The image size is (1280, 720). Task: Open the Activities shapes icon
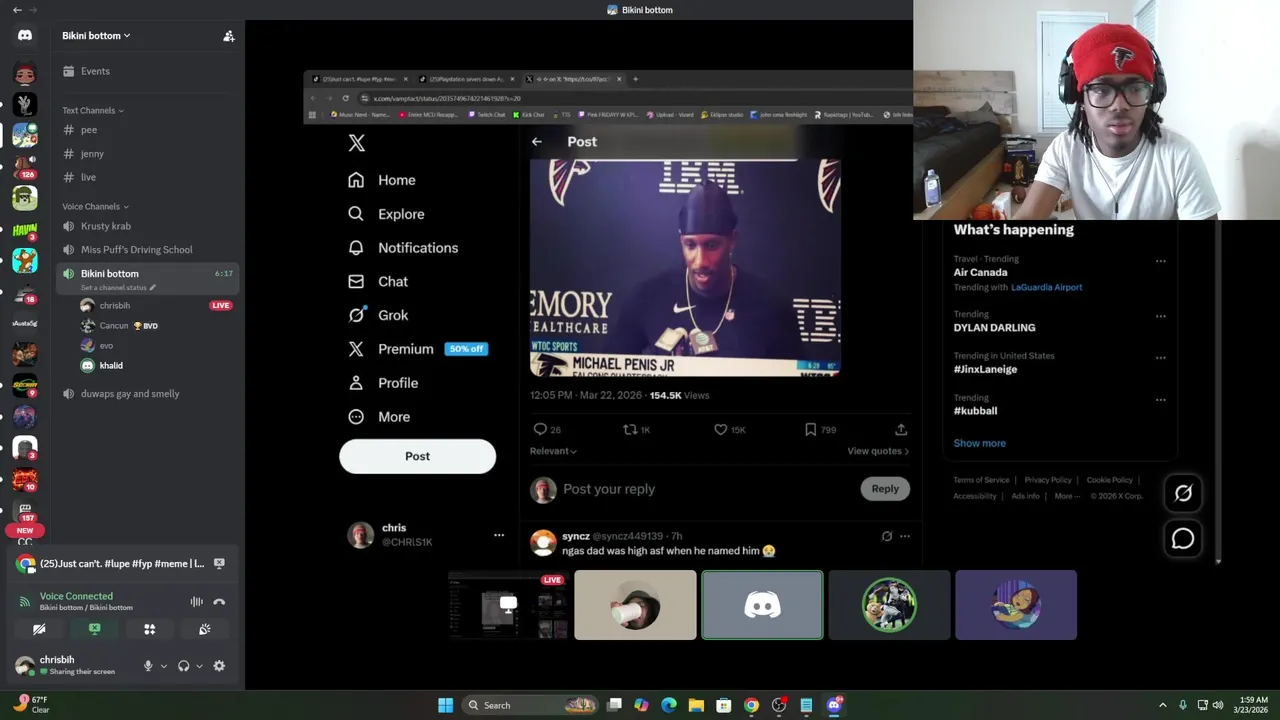point(150,629)
